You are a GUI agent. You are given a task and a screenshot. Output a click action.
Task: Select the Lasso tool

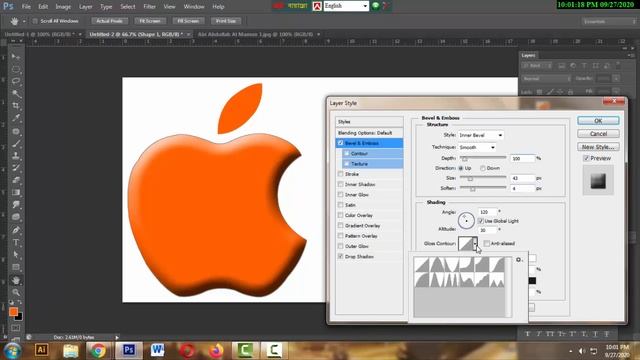16,81
